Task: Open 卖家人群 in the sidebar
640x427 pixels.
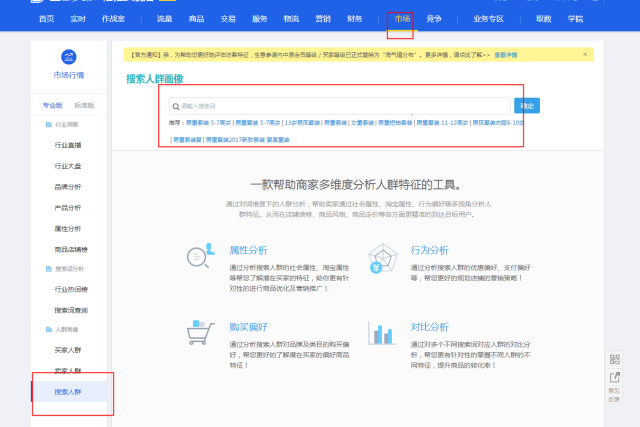Action: click(68, 371)
